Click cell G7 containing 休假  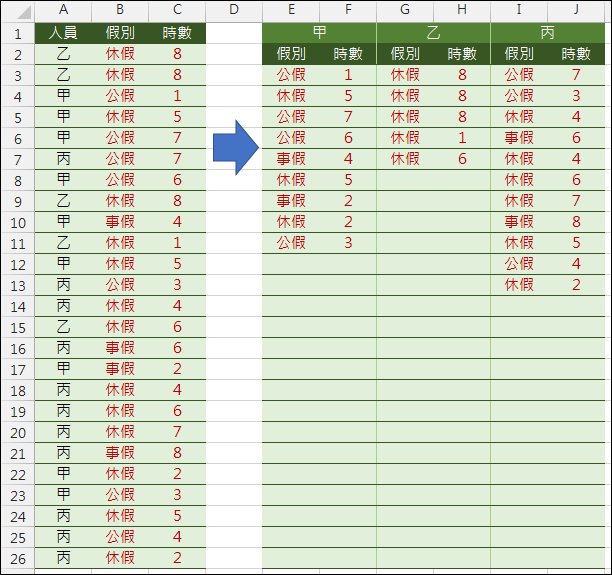point(405,159)
